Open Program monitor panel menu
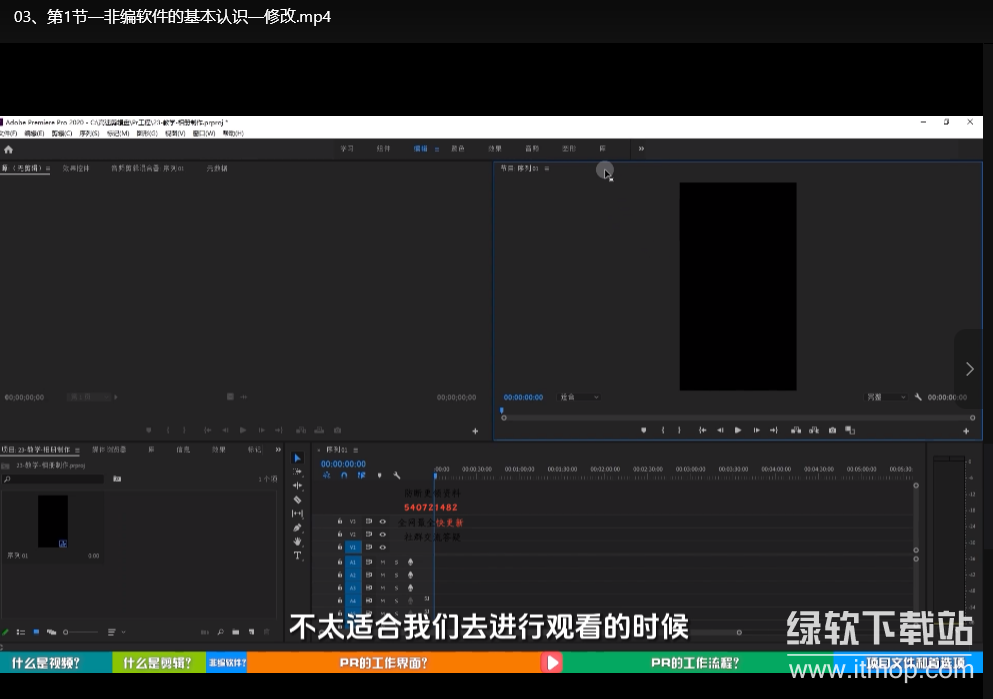Image resolution: width=993 pixels, height=699 pixels. tap(547, 168)
